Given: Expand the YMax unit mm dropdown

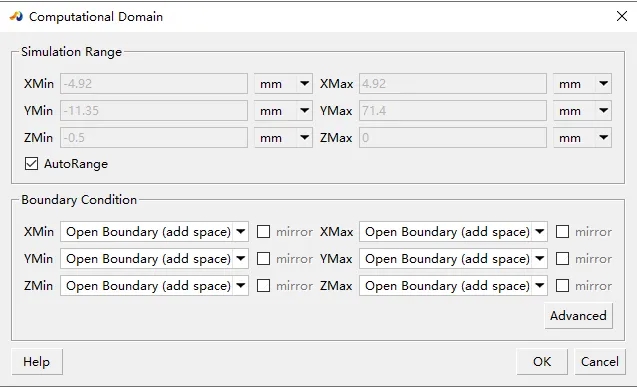Looking at the screenshot, I should [582, 110].
